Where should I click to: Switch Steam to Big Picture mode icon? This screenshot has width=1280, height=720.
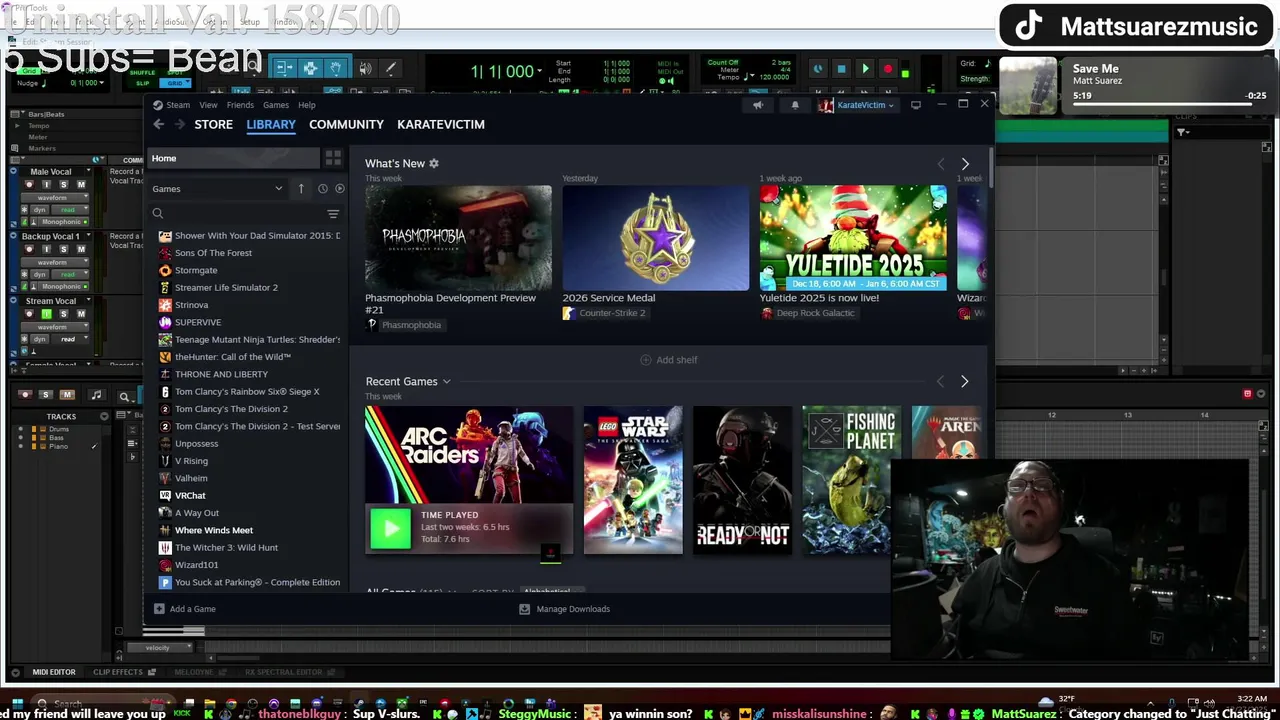click(x=915, y=105)
